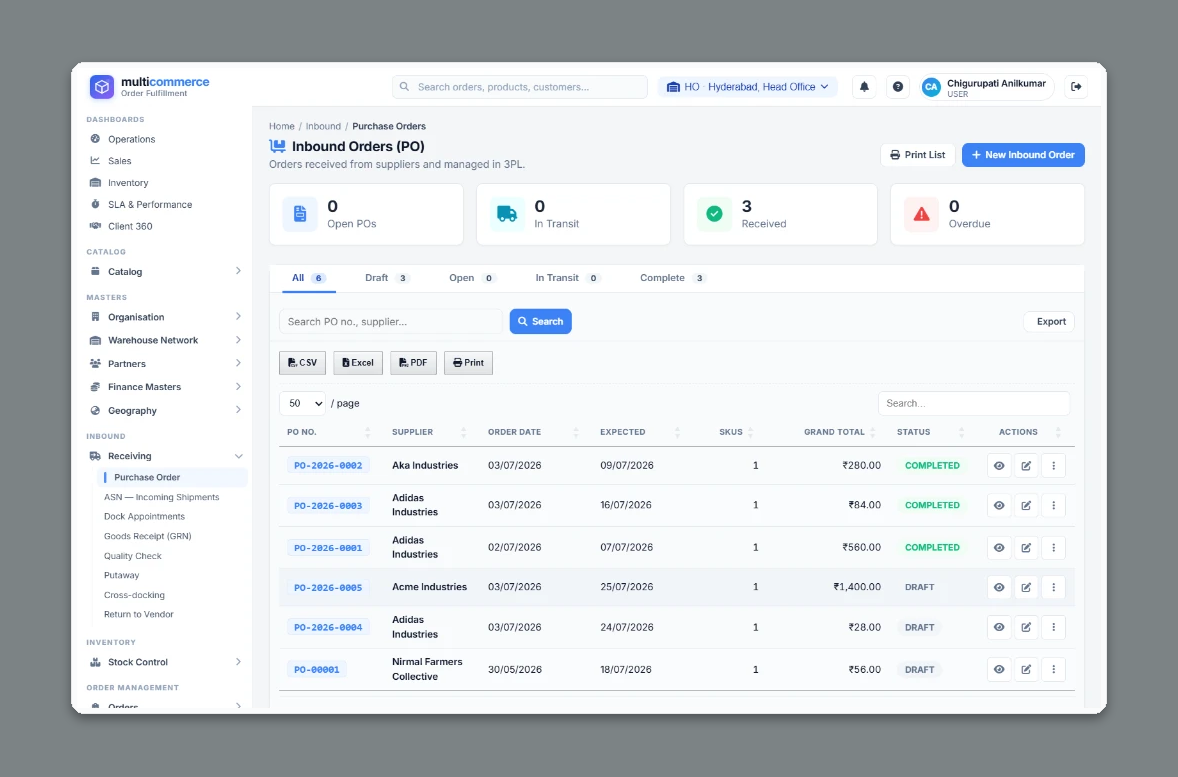Click the New Inbound Order button
1178x777 pixels.
coord(1023,155)
